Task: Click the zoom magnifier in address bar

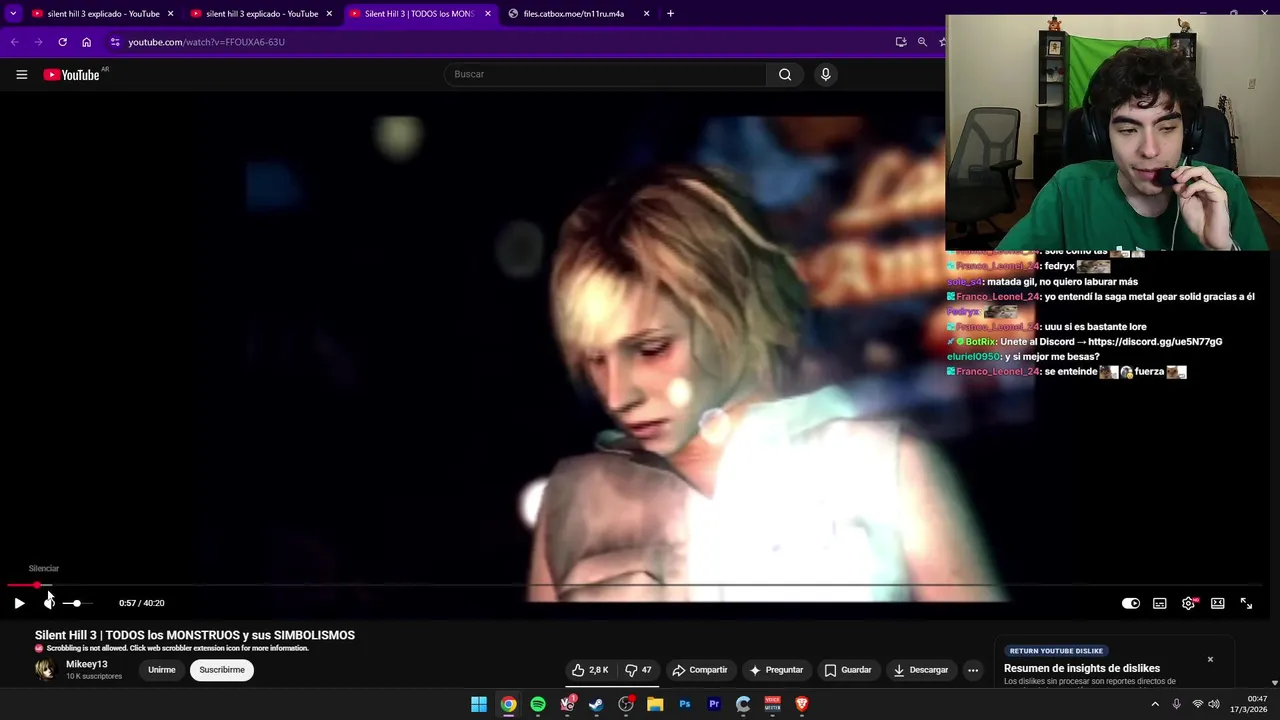Action: pyautogui.click(x=922, y=42)
